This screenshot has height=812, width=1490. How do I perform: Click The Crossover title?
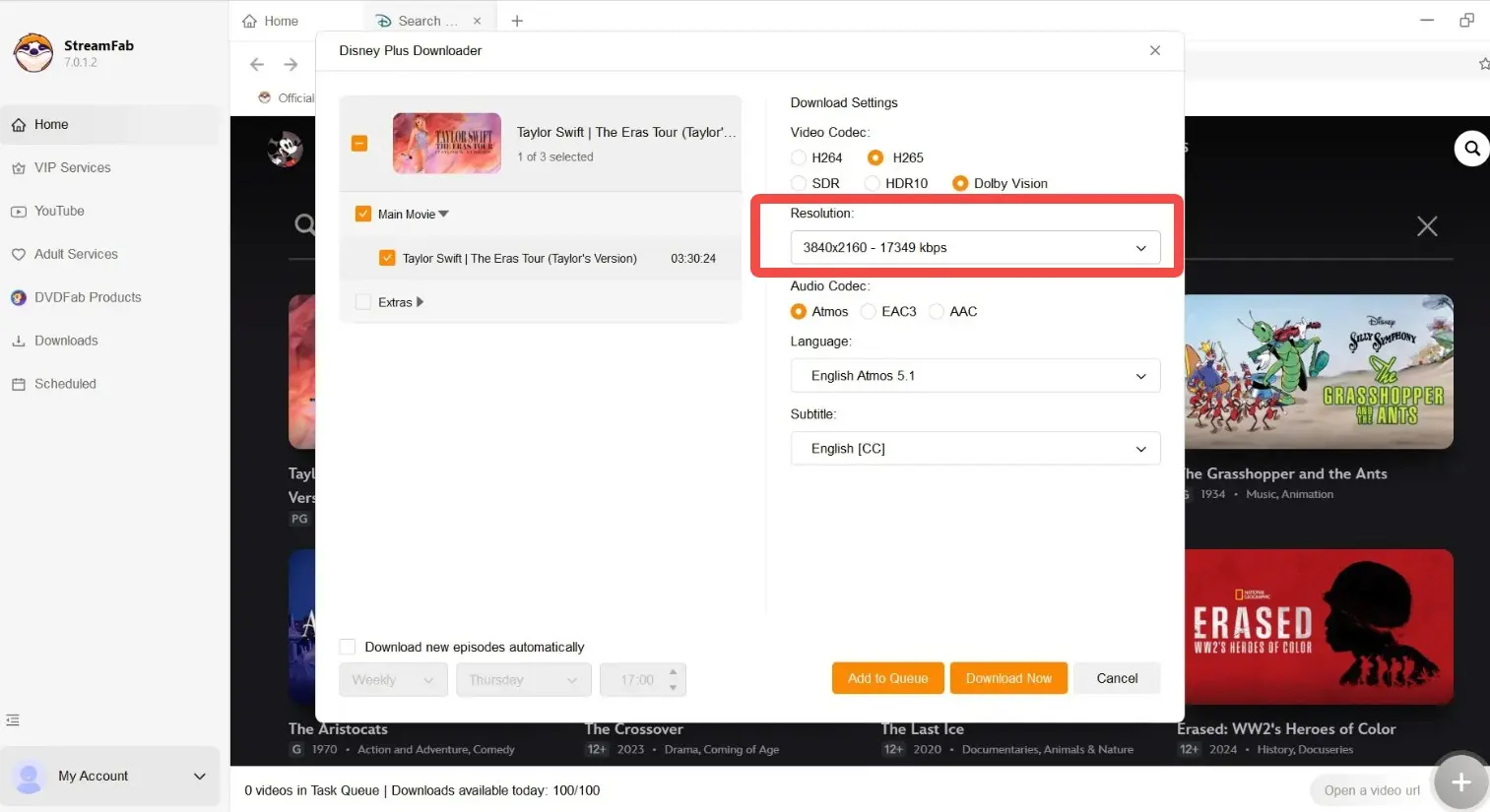tap(634, 729)
